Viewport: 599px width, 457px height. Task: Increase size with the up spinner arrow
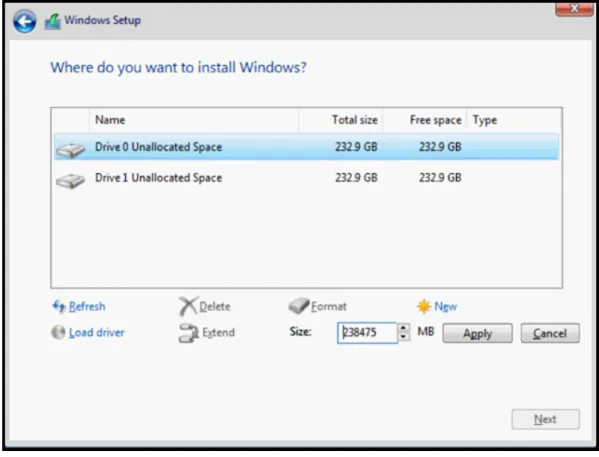[403, 328]
